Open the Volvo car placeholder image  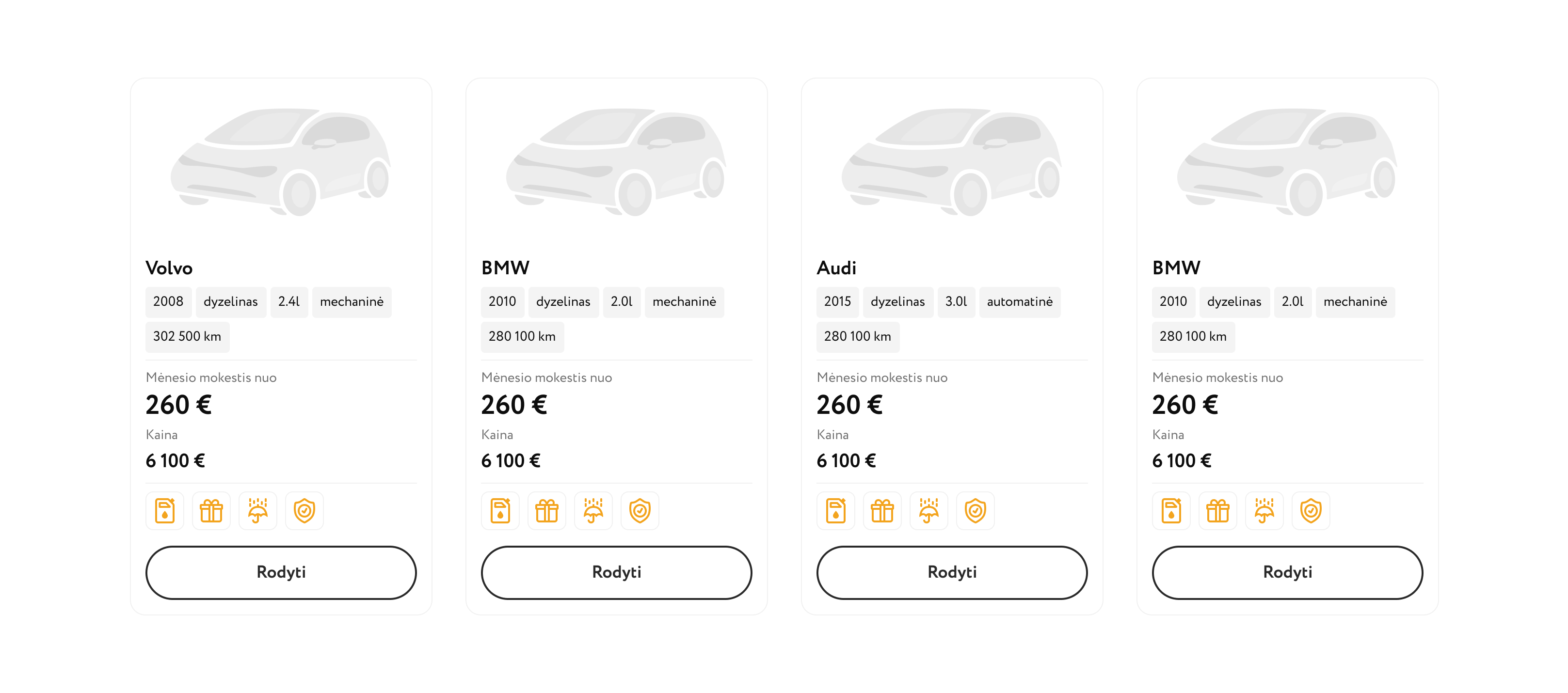pos(281,162)
